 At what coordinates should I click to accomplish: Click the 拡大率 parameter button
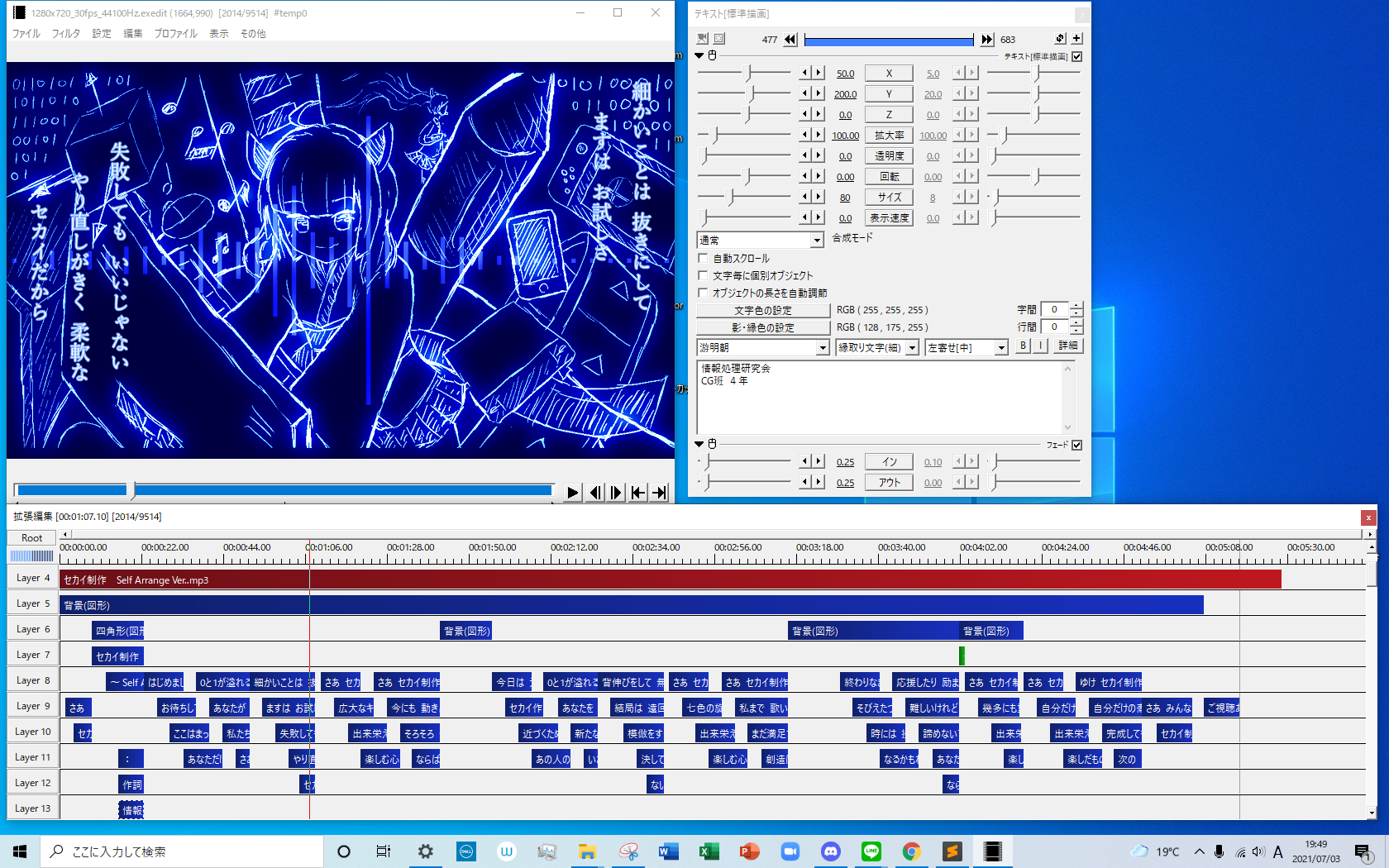click(889, 135)
